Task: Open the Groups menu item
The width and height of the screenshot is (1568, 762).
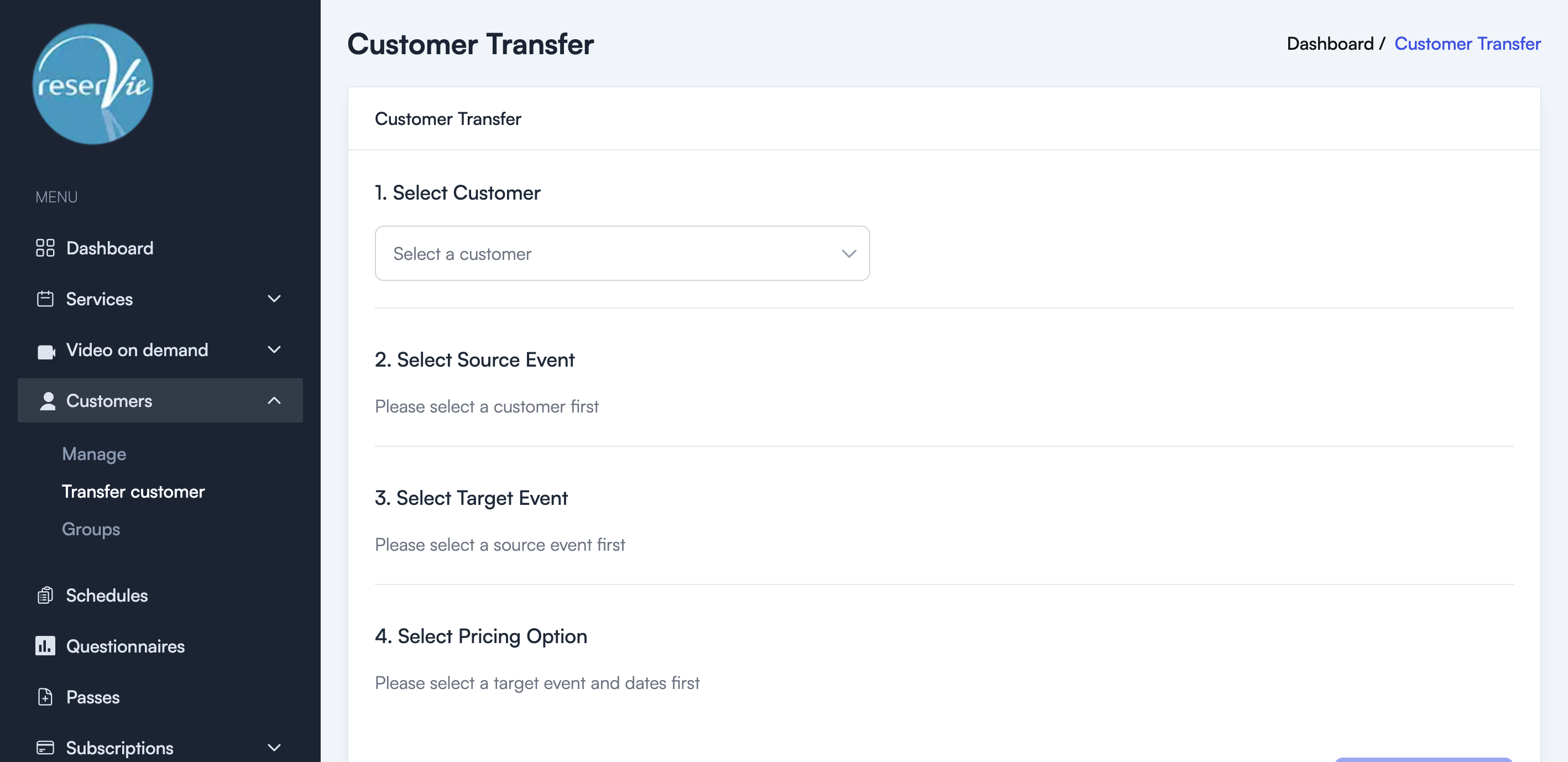Action: point(90,529)
